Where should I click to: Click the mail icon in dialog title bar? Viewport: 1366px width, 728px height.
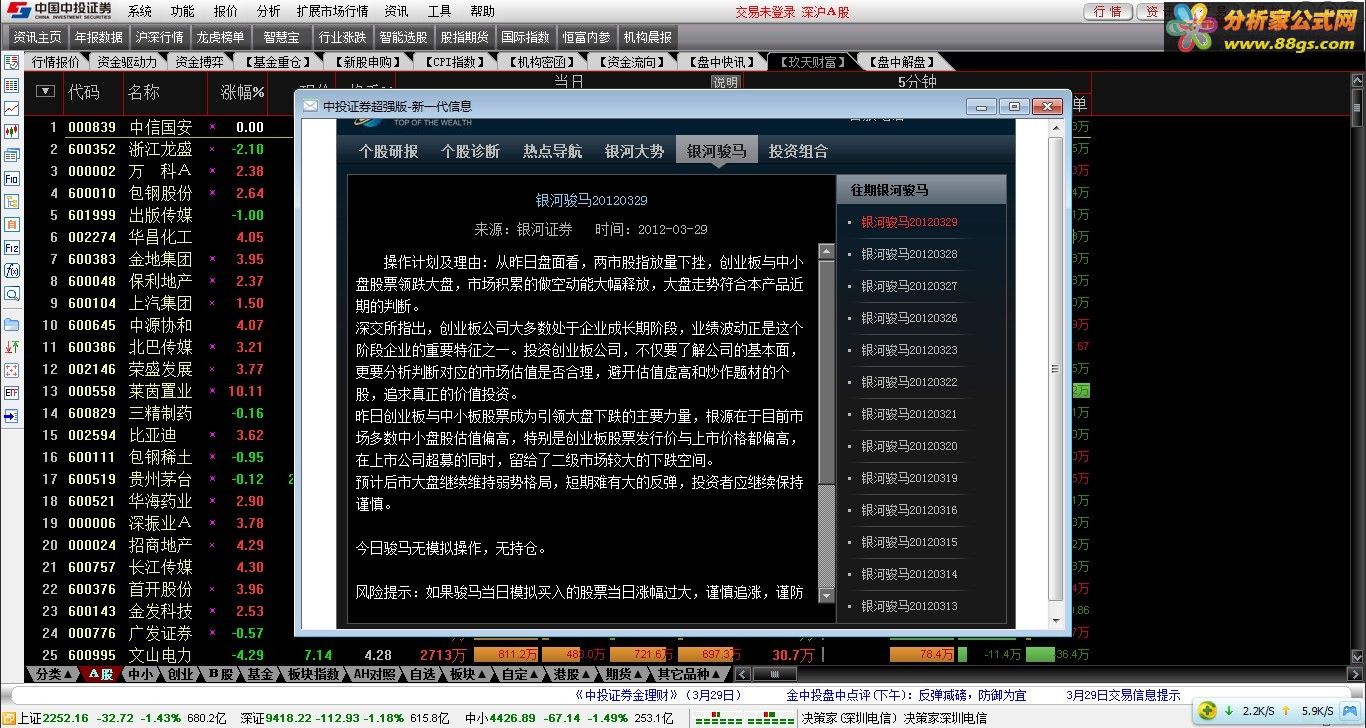[310, 106]
